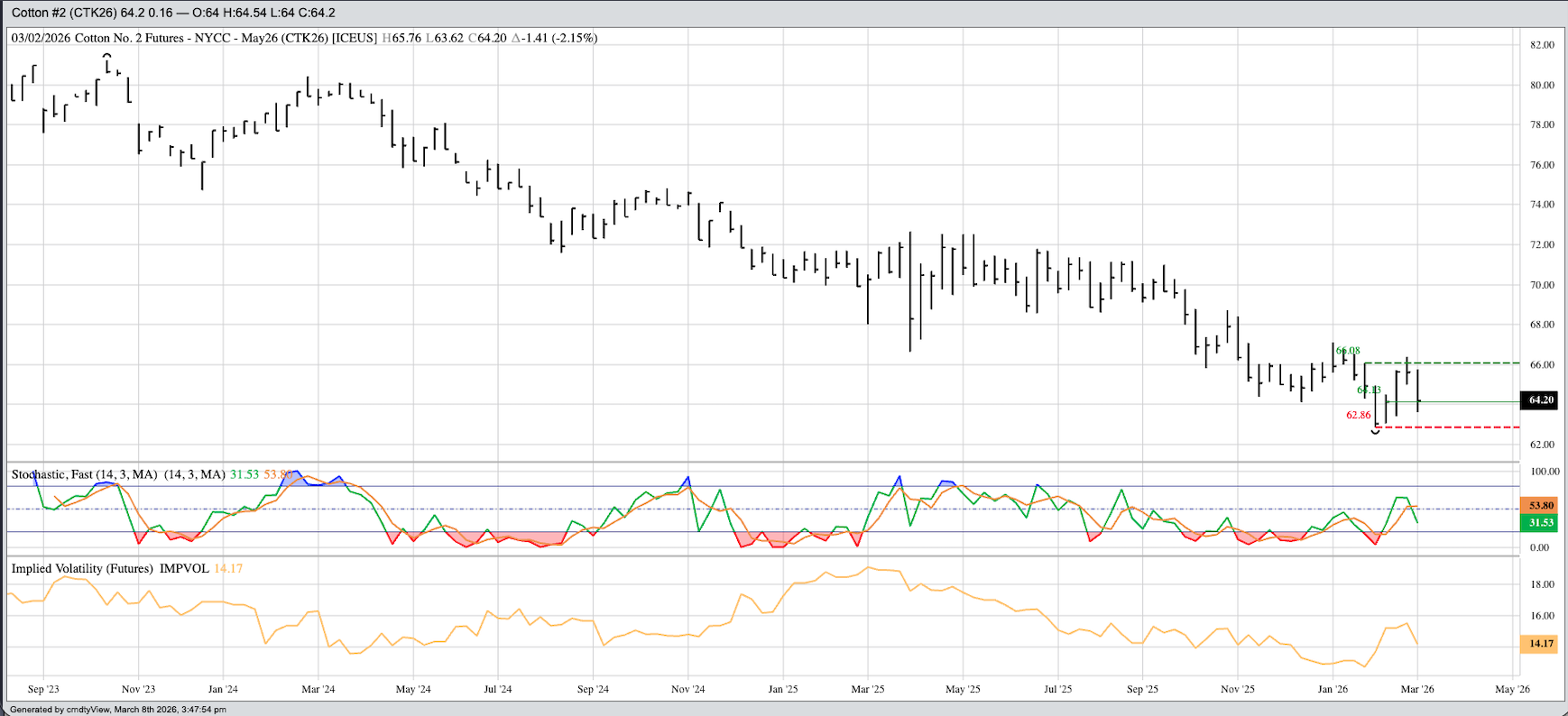
Task: Click the Implied Volatility (Futures) IMPVOL title
Action: (x=109, y=569)
